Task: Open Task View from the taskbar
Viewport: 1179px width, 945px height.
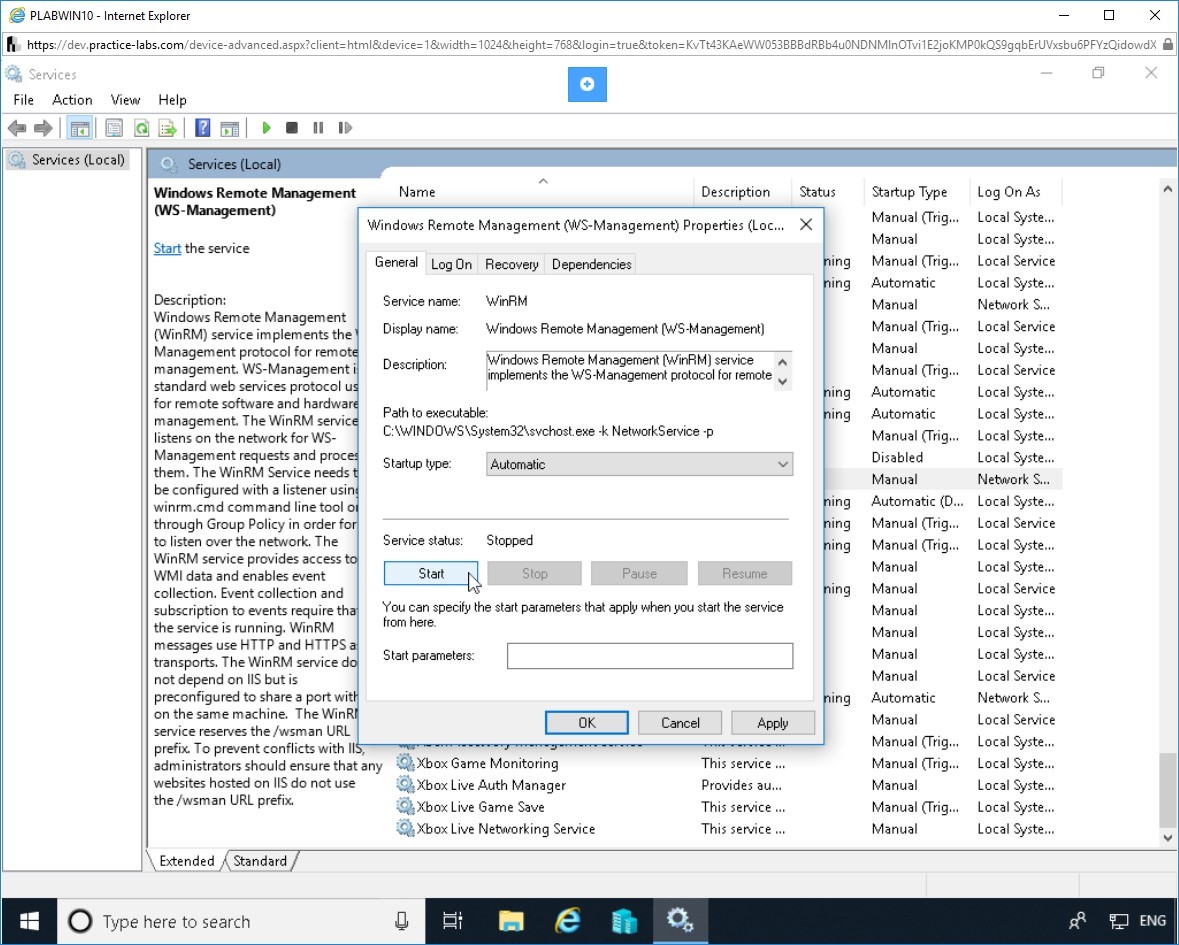Action: click(x=453, y=921)
